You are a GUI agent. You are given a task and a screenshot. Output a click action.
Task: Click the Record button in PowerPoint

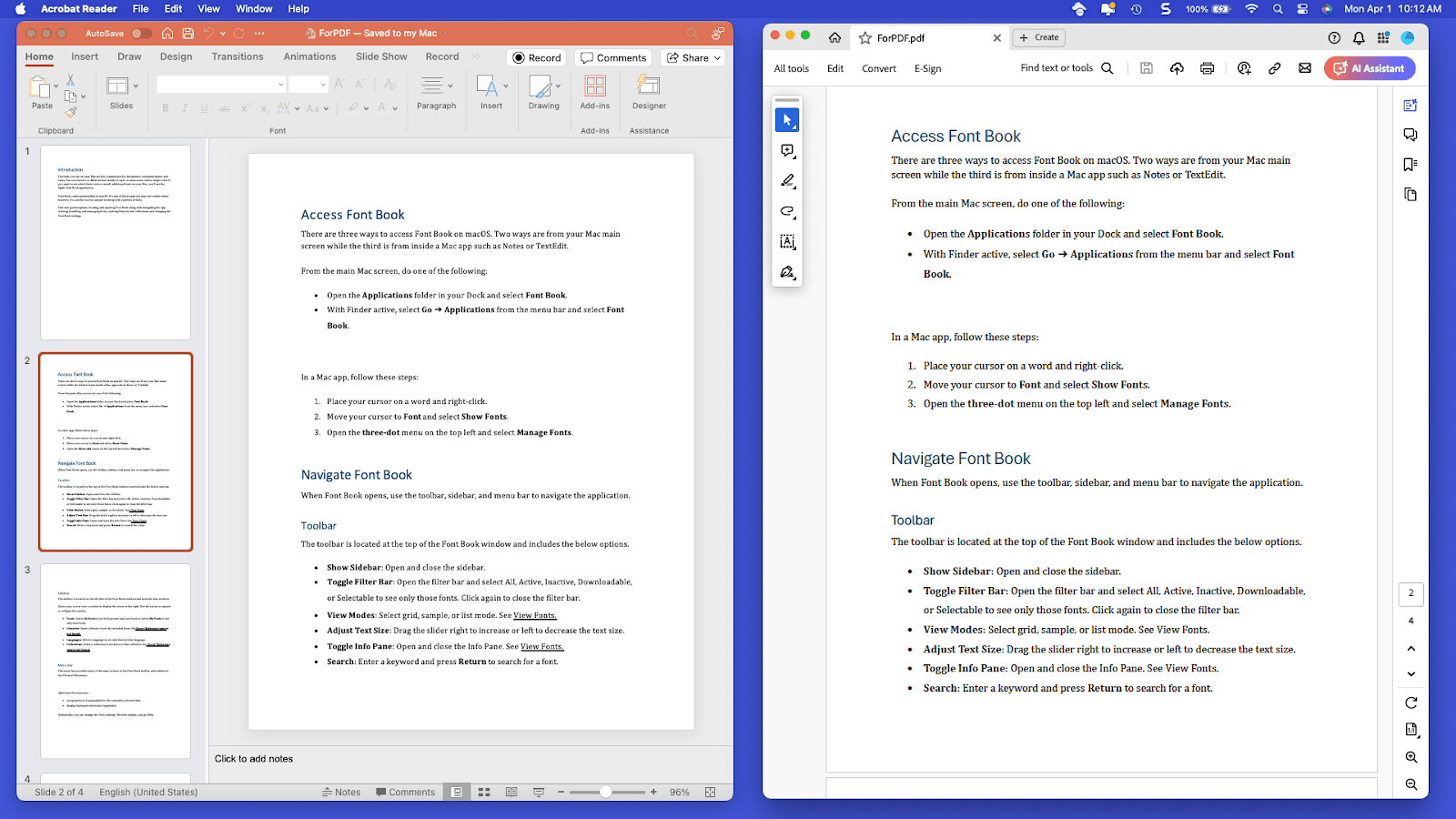click(x=537, y=57)
